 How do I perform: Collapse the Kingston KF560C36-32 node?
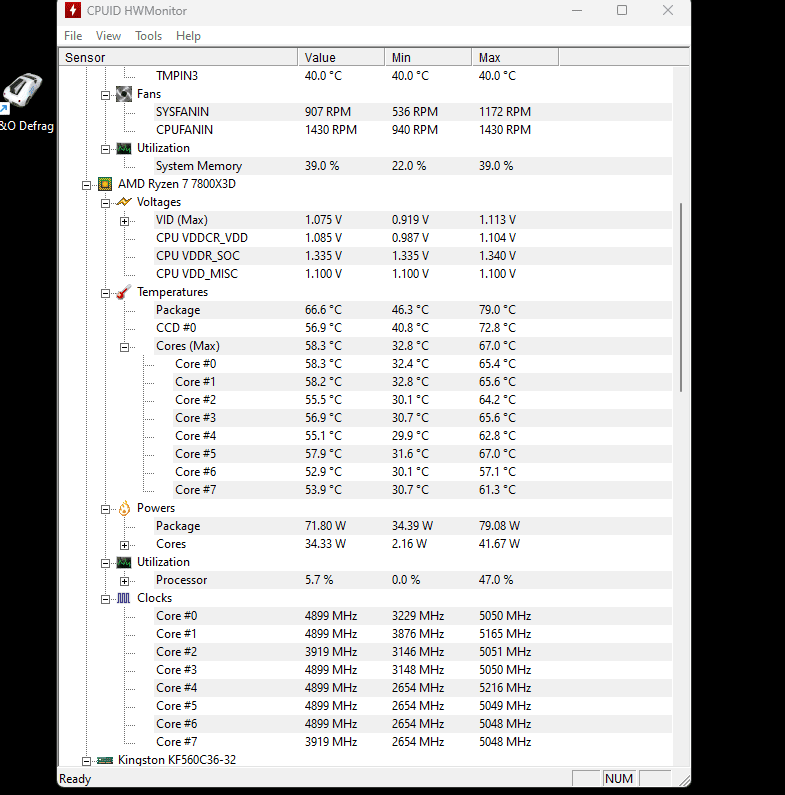tap(87, 761)
